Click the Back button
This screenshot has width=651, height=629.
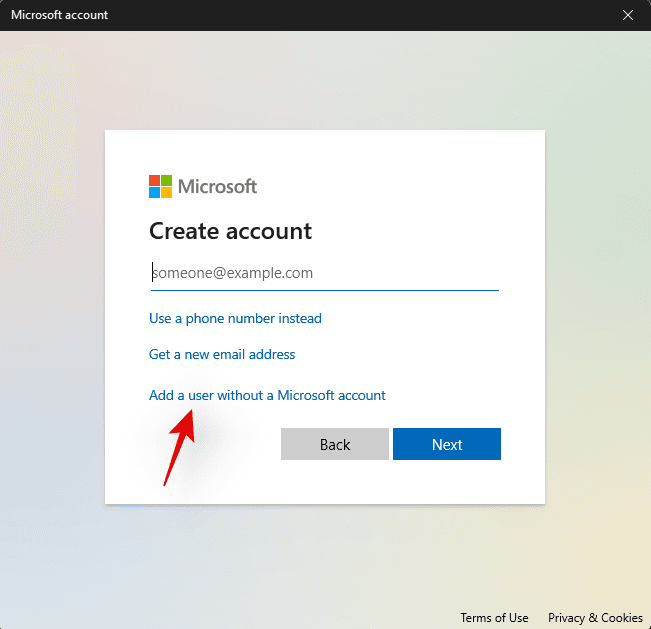coord(335,444)
